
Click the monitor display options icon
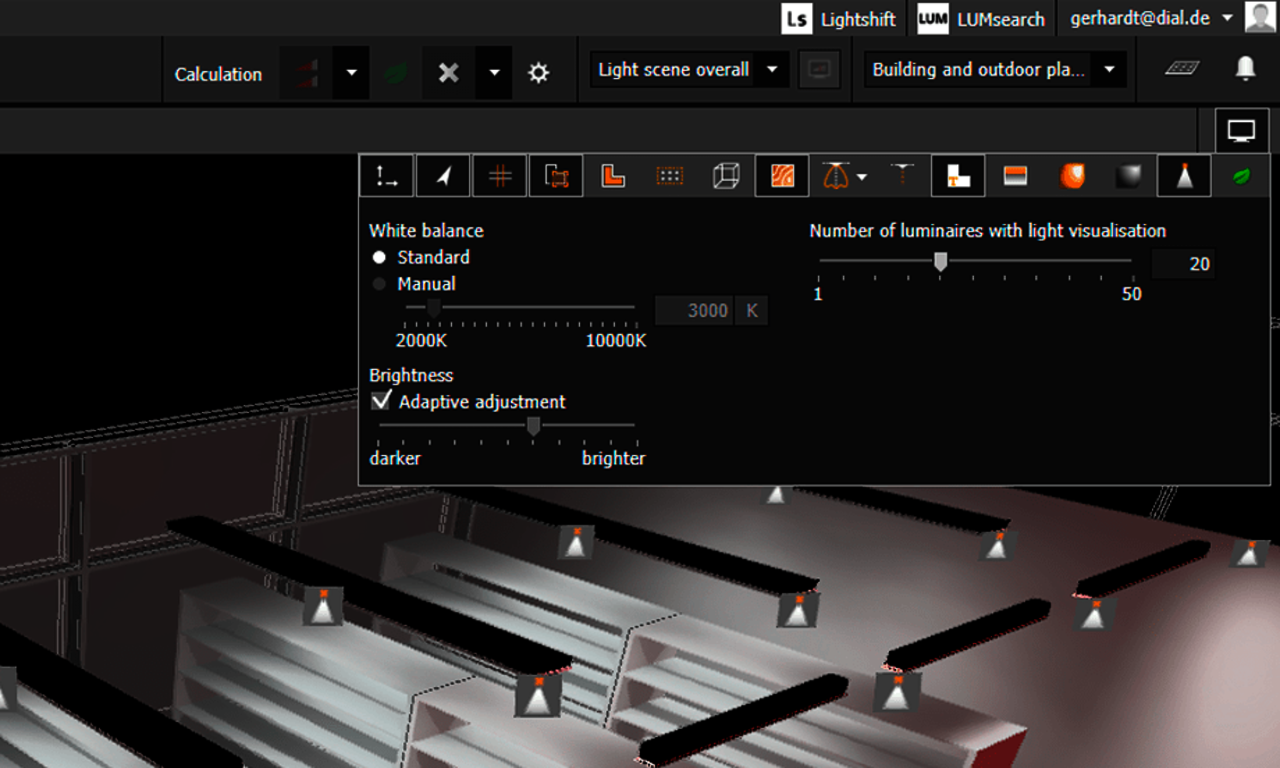1241,131
